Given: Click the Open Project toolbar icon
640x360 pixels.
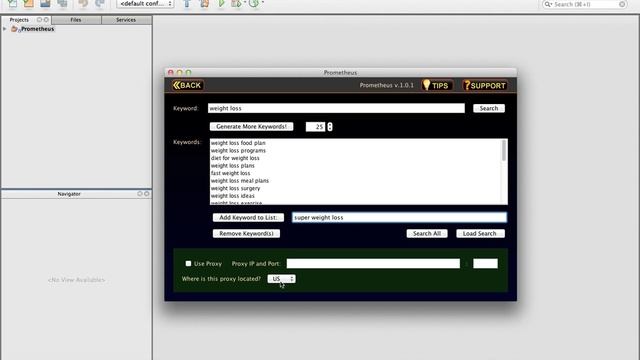Looking at the screenshot, I should tap(45, 4).
